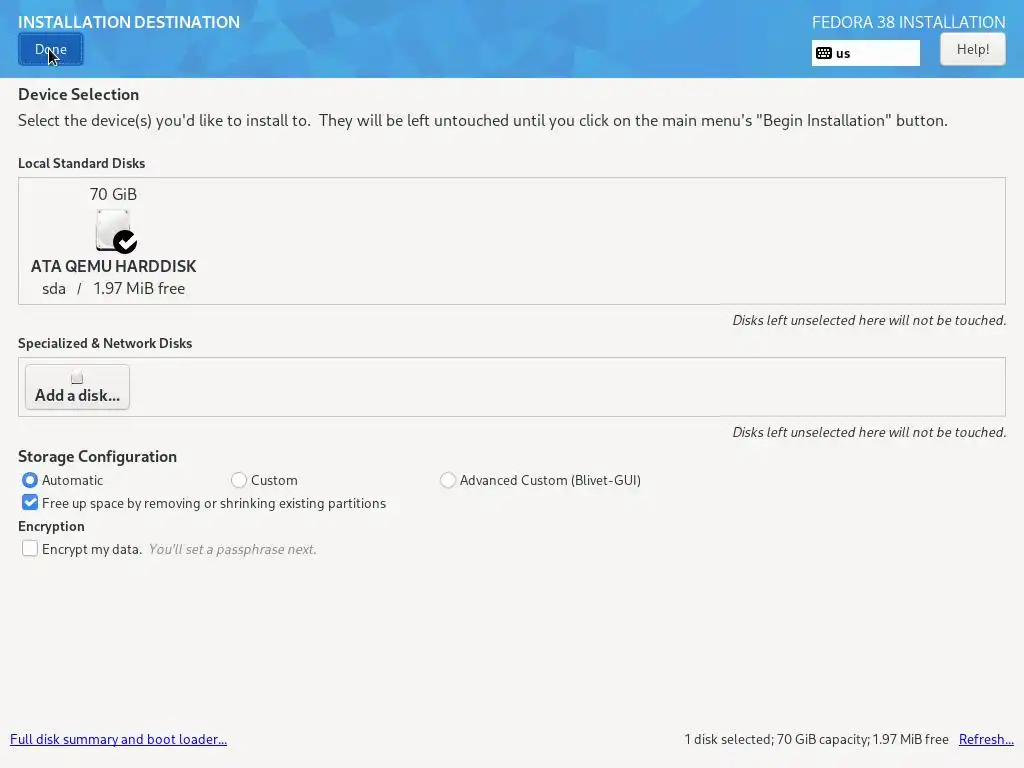Open Full disk summary and boot loader link
The width and height of the screenshot is (1024, 768).
click(118, 739)
